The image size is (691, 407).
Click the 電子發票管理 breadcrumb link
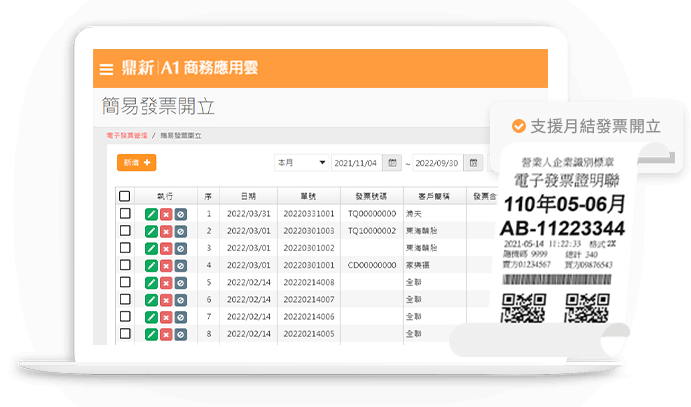point(126,134)
